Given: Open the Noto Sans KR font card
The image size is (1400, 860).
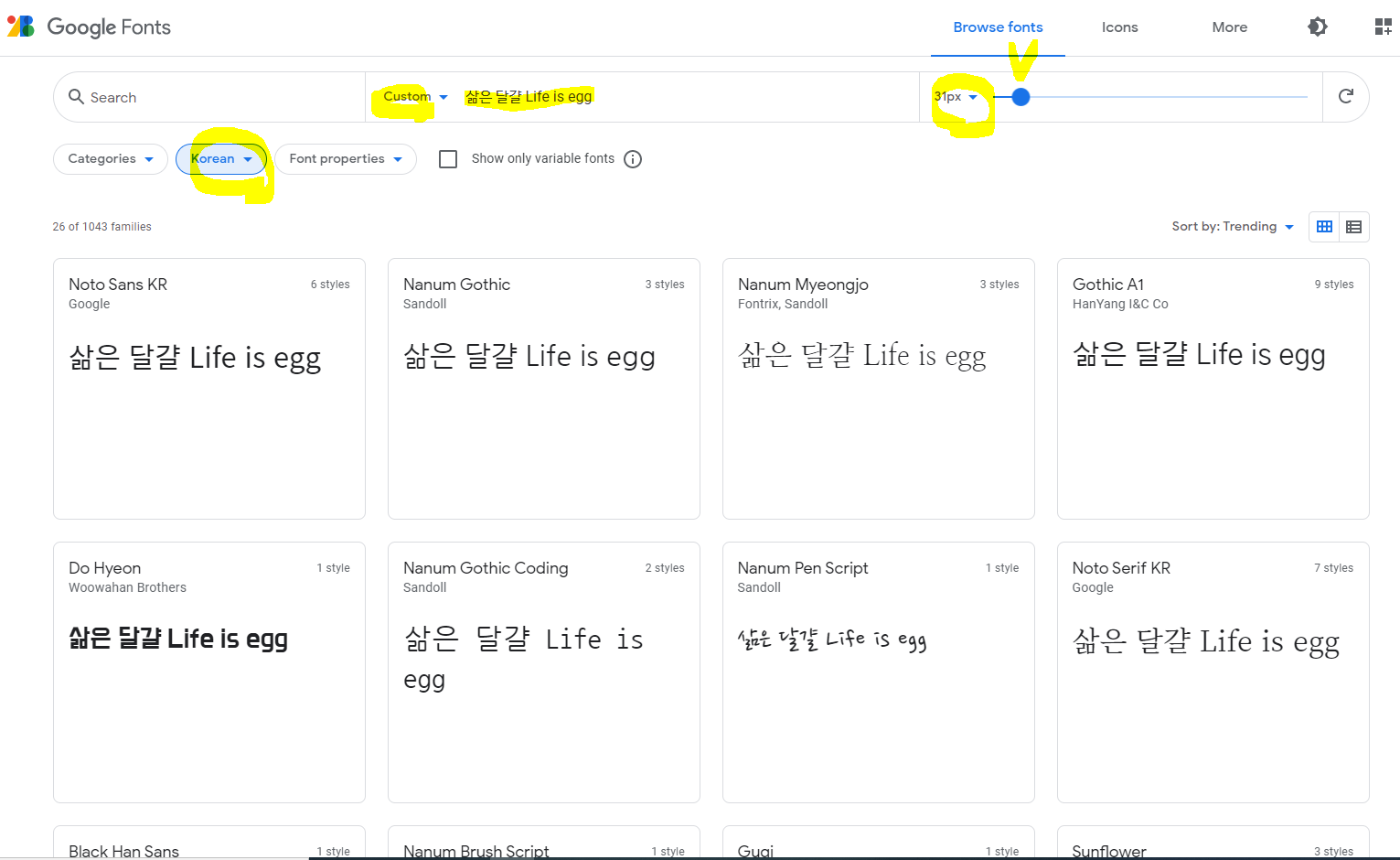Looking at the screenshot, I should [x=209, y=389].
